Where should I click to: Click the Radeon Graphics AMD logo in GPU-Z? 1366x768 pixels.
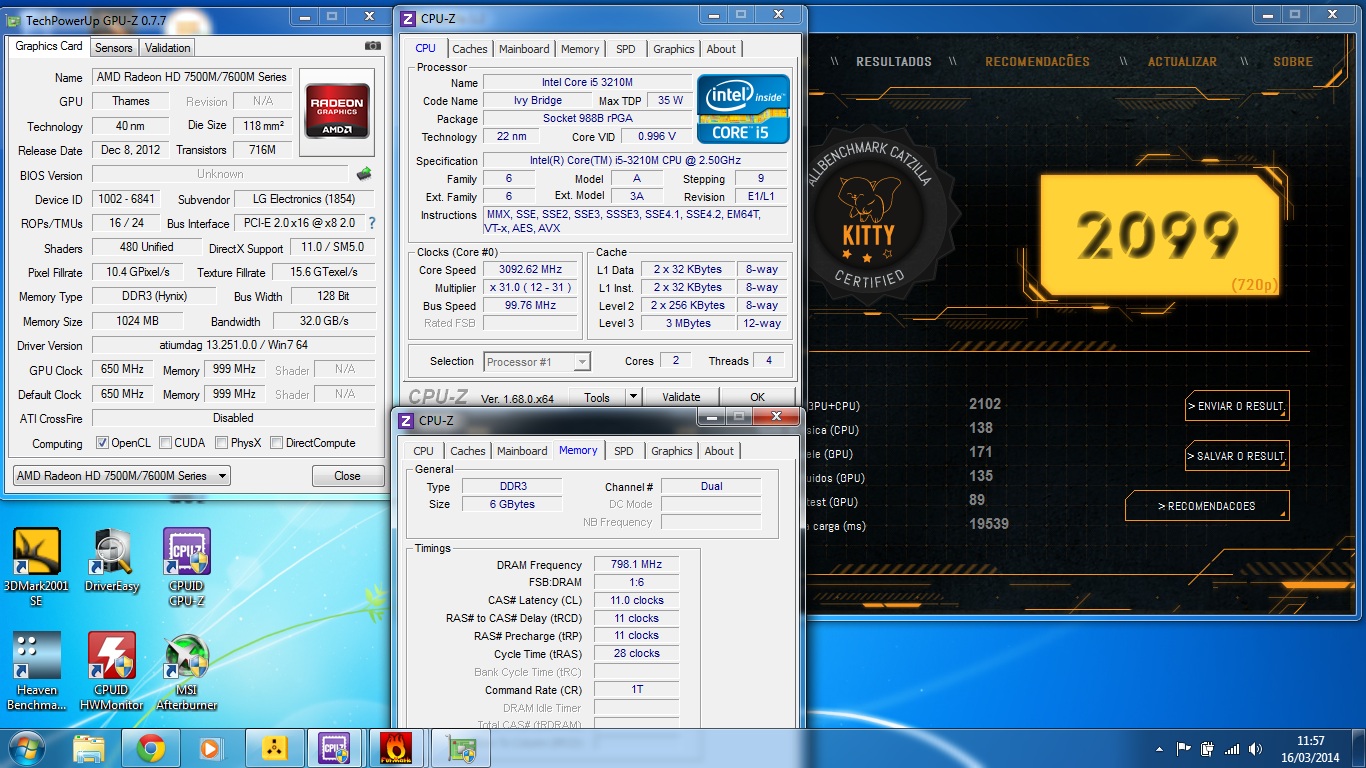click(338, 110)
